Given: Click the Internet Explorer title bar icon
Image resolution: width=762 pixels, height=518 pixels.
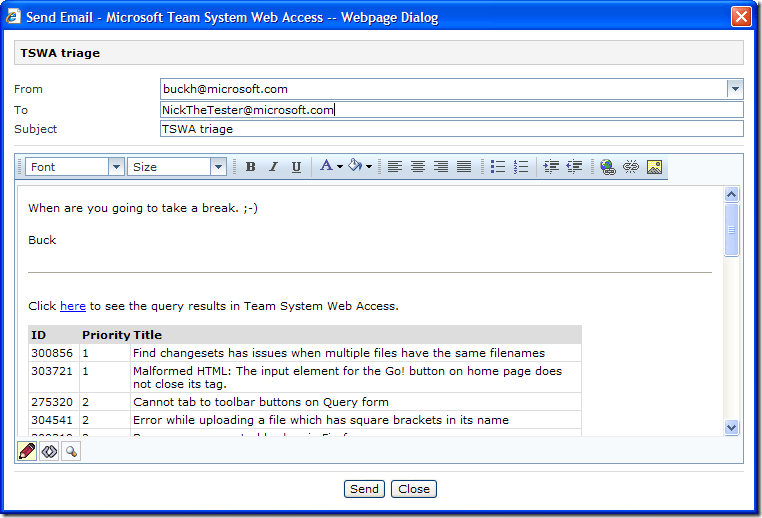Looking at the screenshot, I should 13,17.
